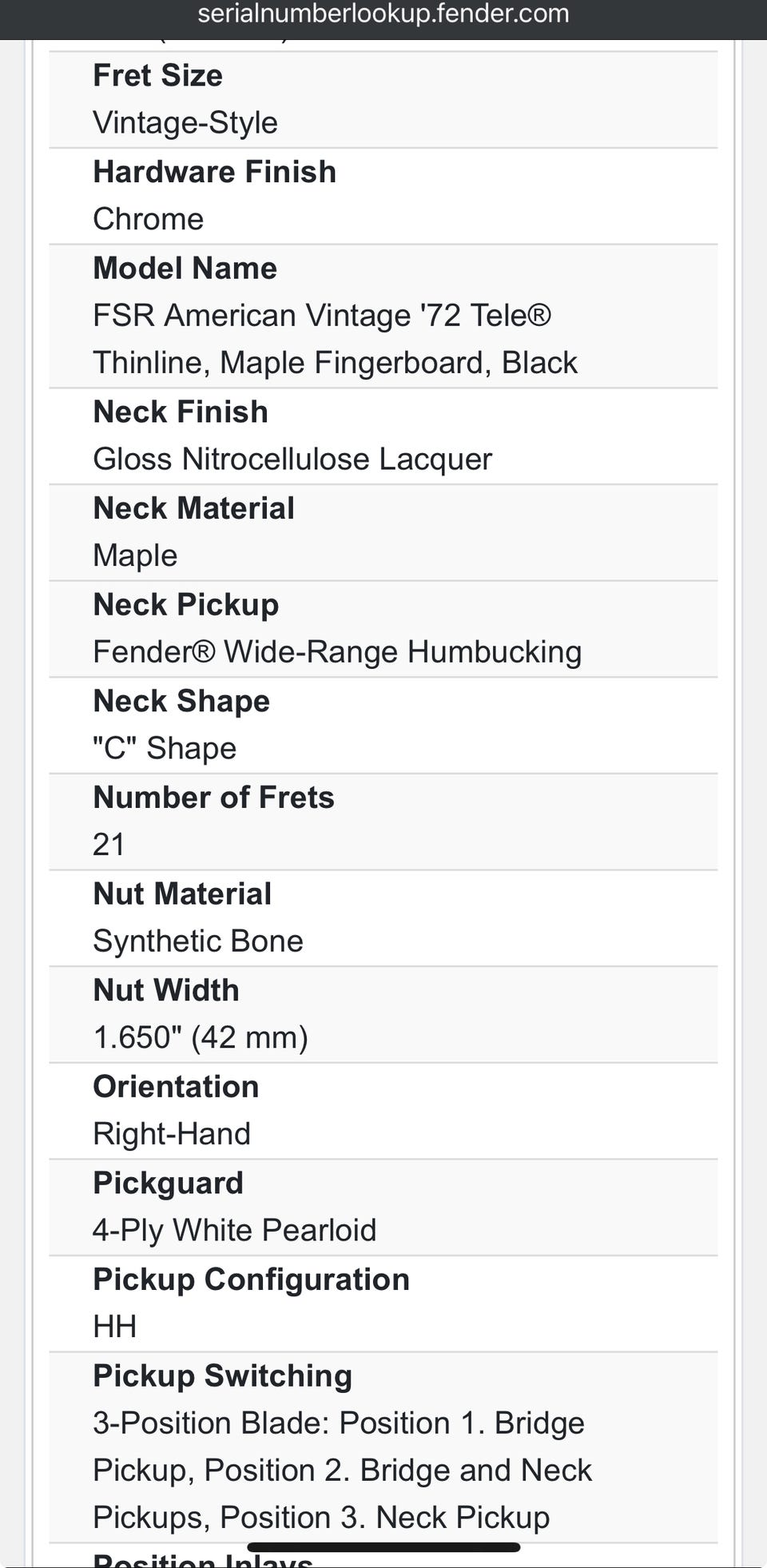Click the Pickup Configuration heading

click(251, 1279)
